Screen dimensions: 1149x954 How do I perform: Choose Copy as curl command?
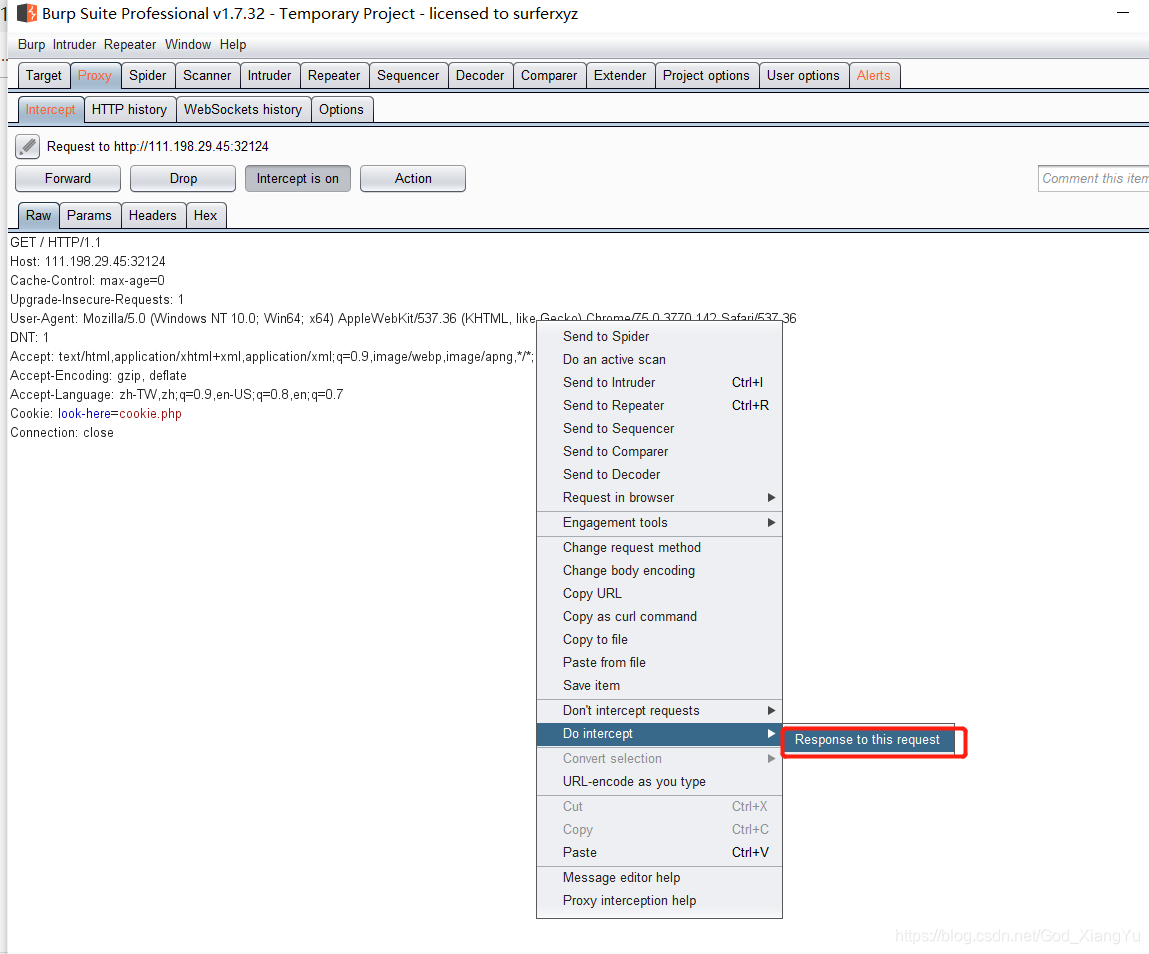(660, 616)
